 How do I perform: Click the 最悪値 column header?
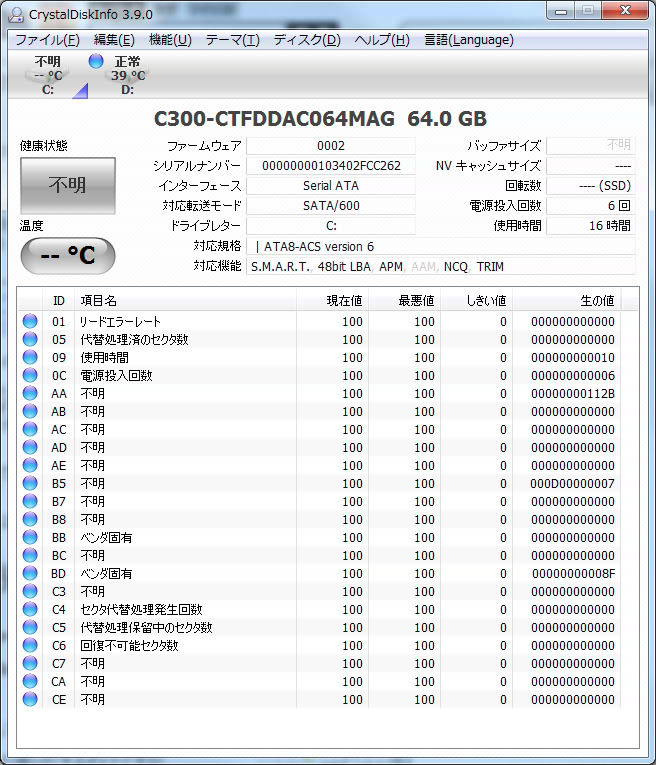[x=404, y=301]
